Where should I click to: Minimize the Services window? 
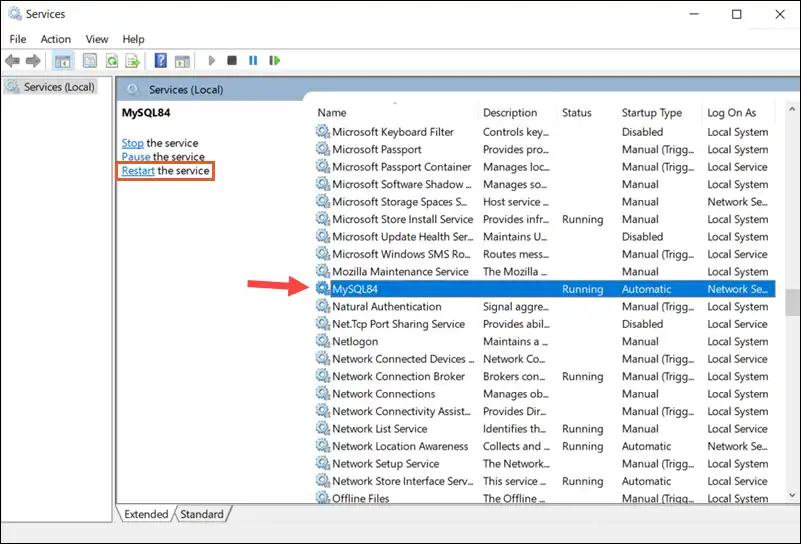694,14
